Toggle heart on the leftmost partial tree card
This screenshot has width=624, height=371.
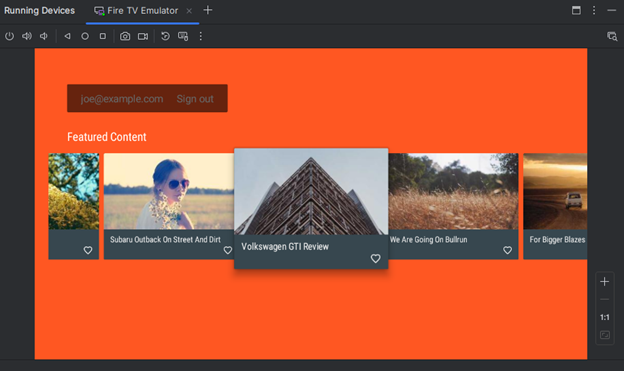88,250
